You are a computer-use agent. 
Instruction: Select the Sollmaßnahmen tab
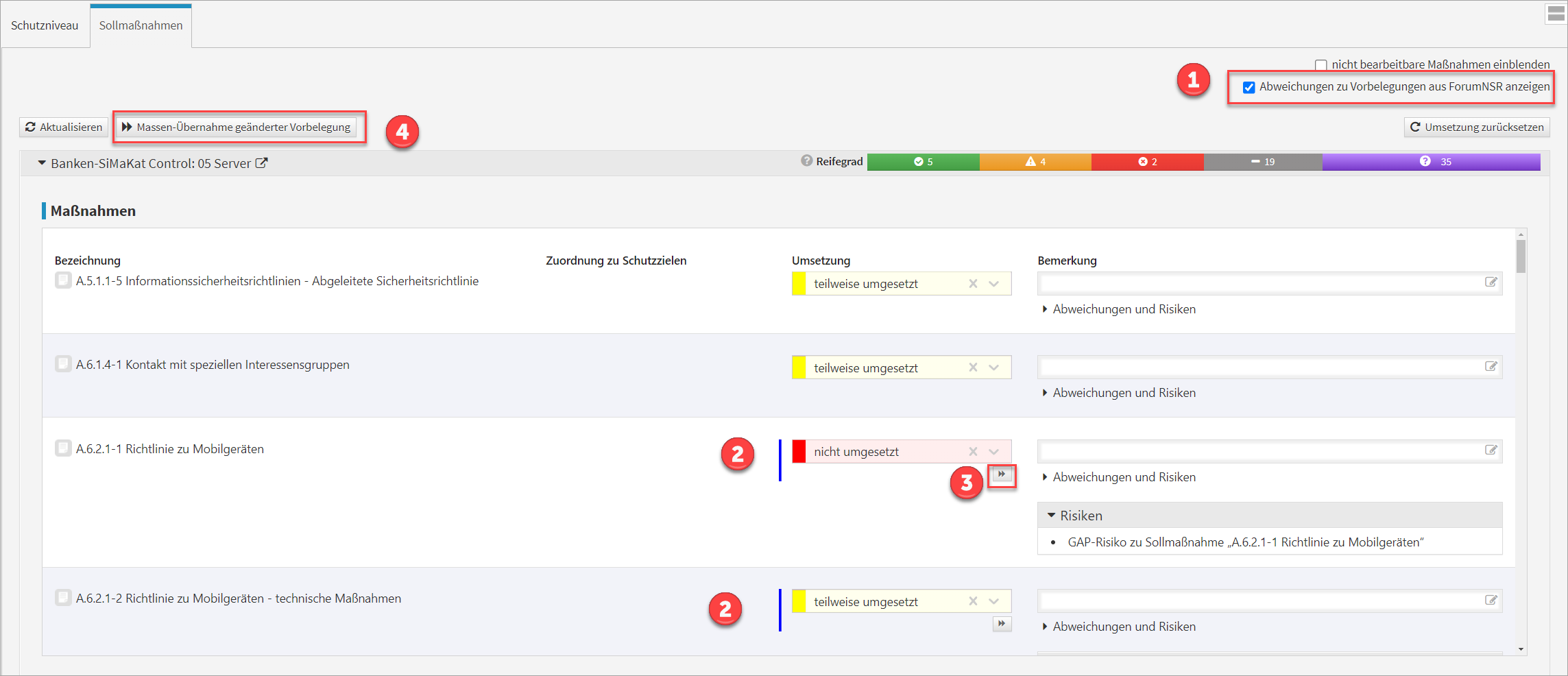141,25
